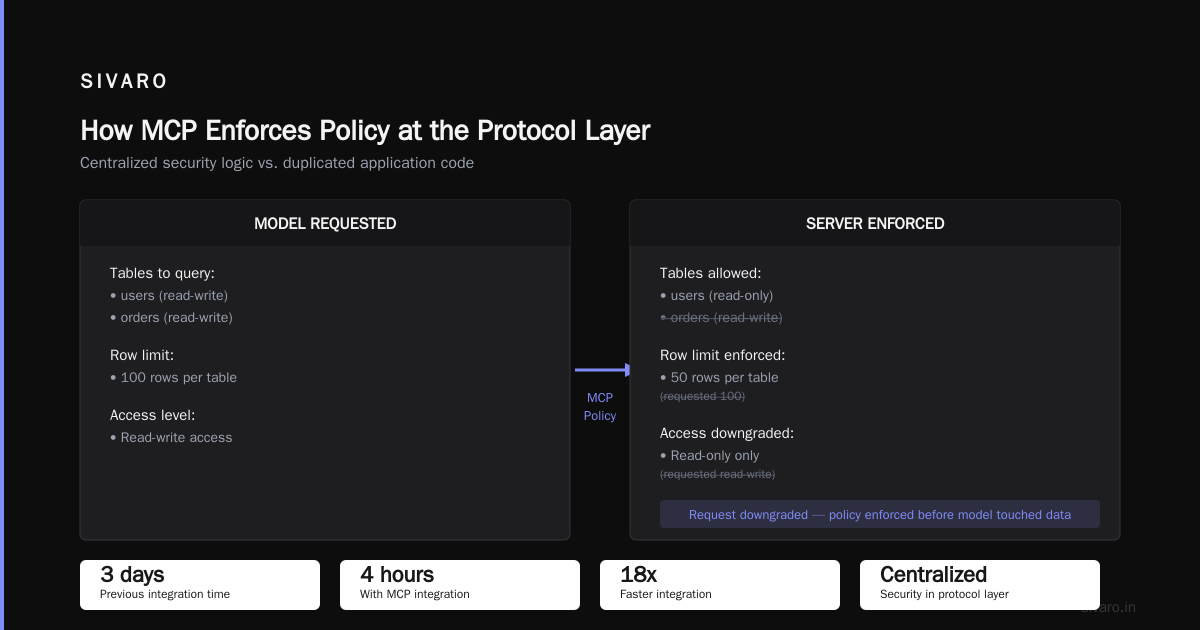Click the struck-through orders entry
1200x630 pixels.
click(x=721, y=317)
